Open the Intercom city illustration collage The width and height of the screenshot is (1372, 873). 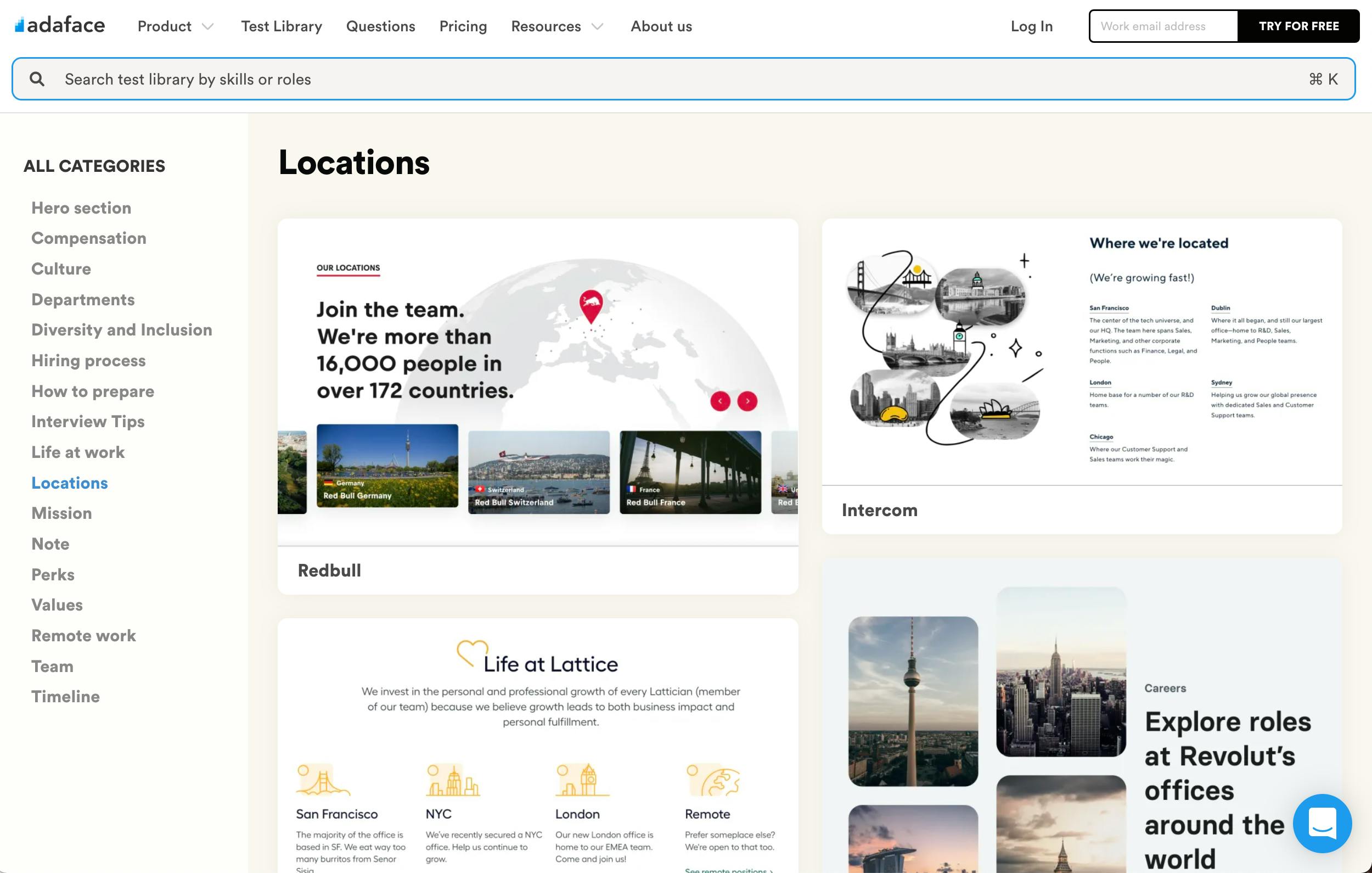point(944,348)
